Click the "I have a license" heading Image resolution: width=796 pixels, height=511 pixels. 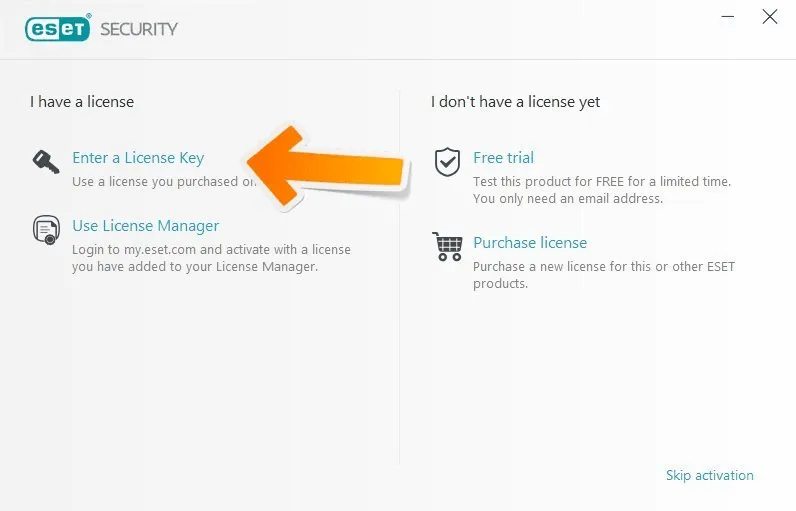click(82, 101)
